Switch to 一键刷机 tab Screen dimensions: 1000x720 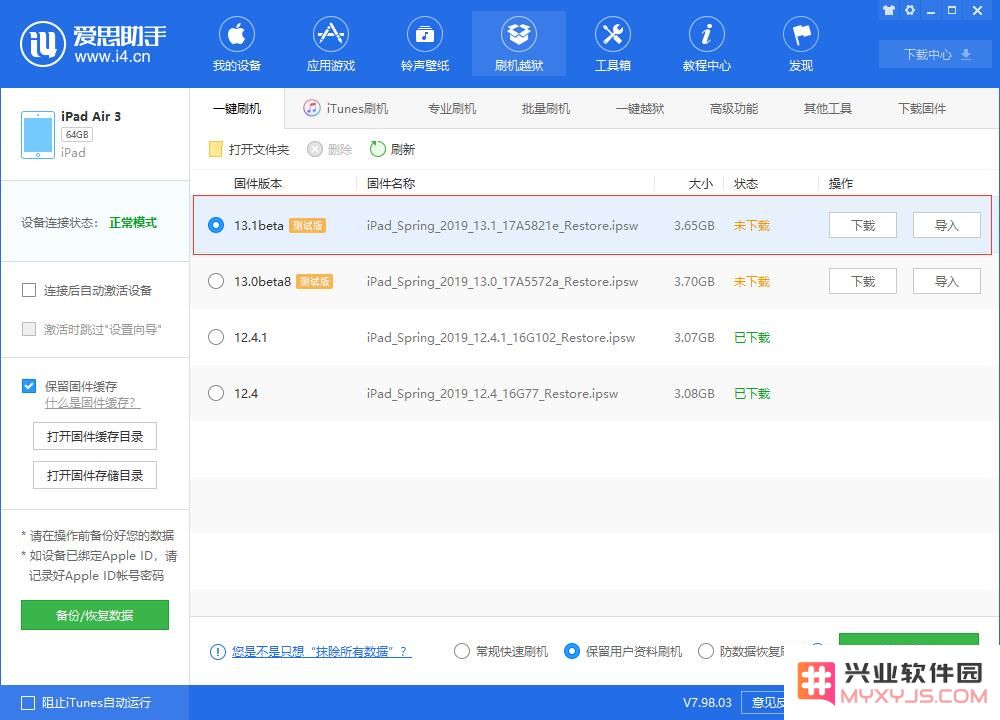coord(237,108)
